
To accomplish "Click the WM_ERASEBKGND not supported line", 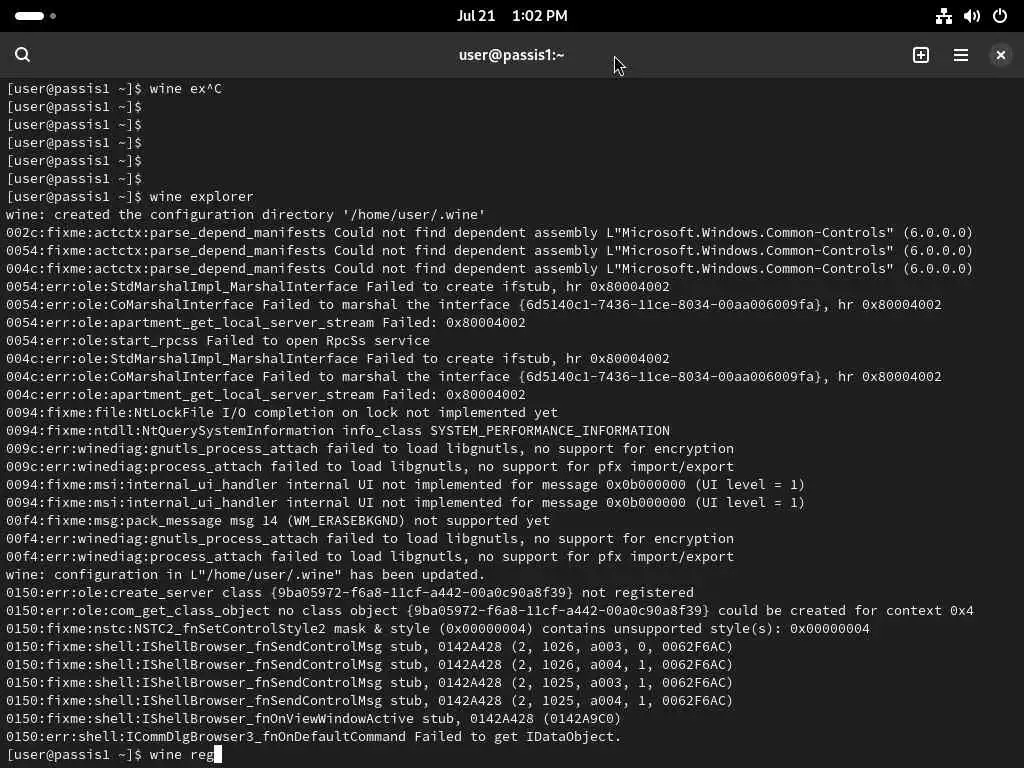I will pos(278,521).
